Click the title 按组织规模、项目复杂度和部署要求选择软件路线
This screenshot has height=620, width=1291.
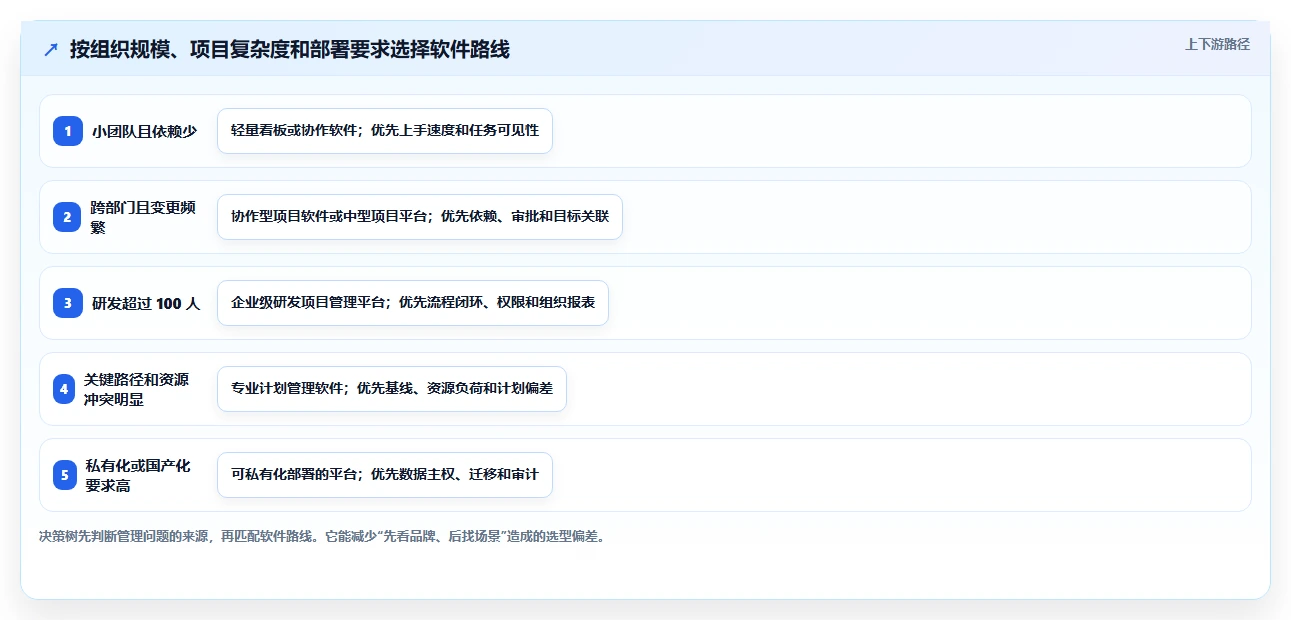point(290,49)
